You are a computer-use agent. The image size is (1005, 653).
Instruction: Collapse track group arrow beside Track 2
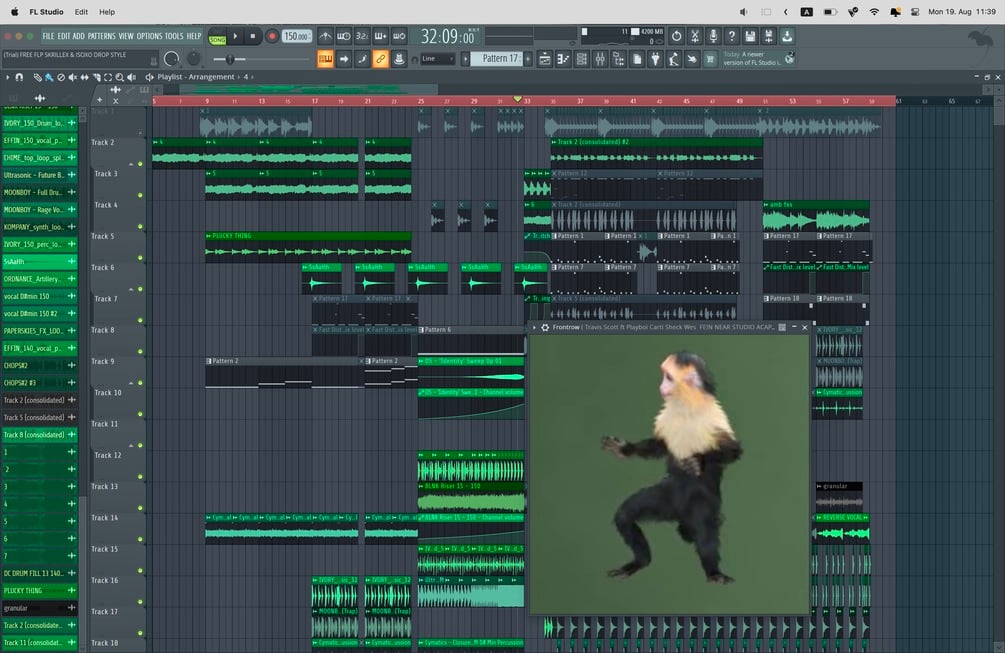click(x=131, y=164)
